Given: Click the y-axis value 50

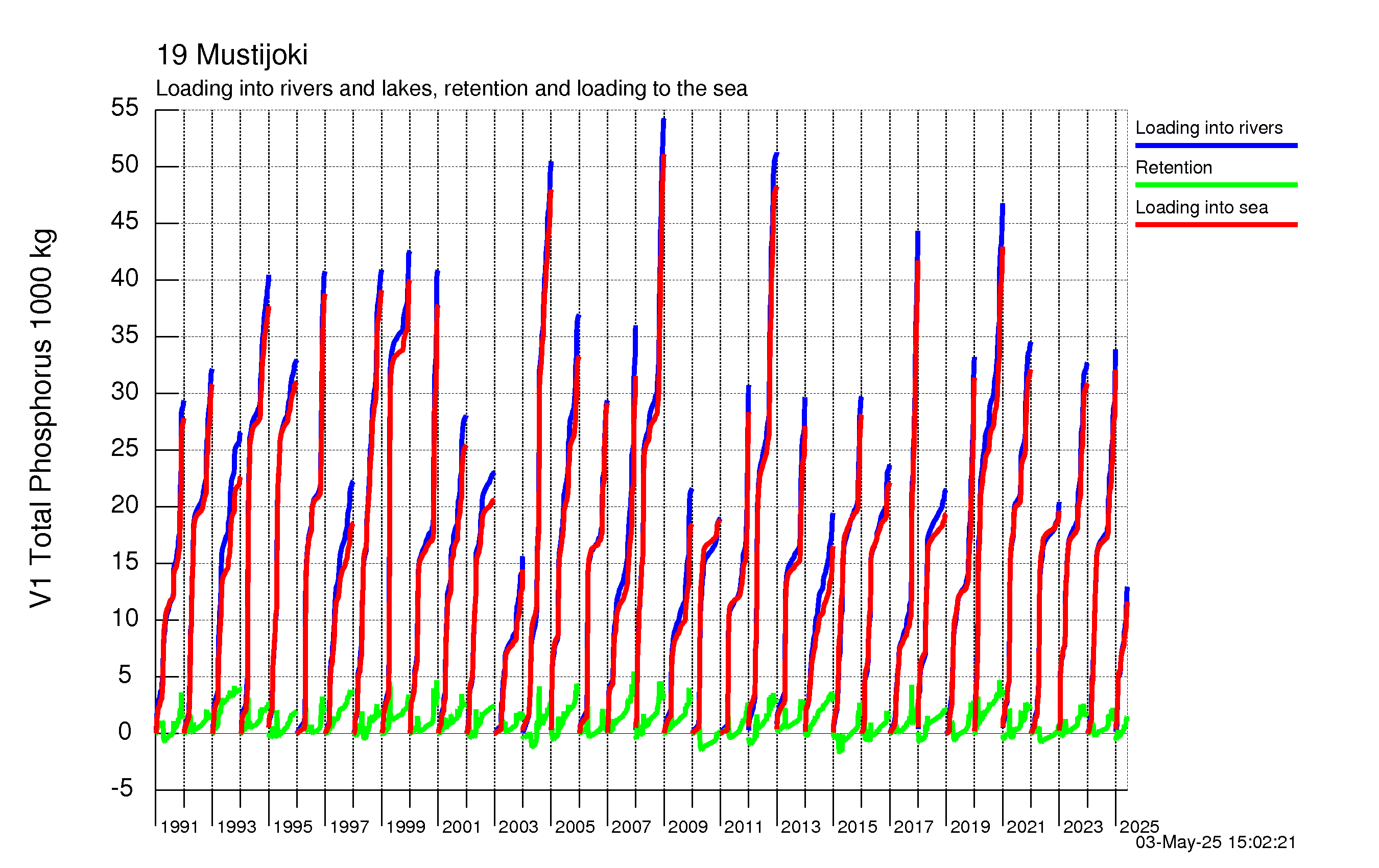Looking at the screenshot, I should pos(125,165).
